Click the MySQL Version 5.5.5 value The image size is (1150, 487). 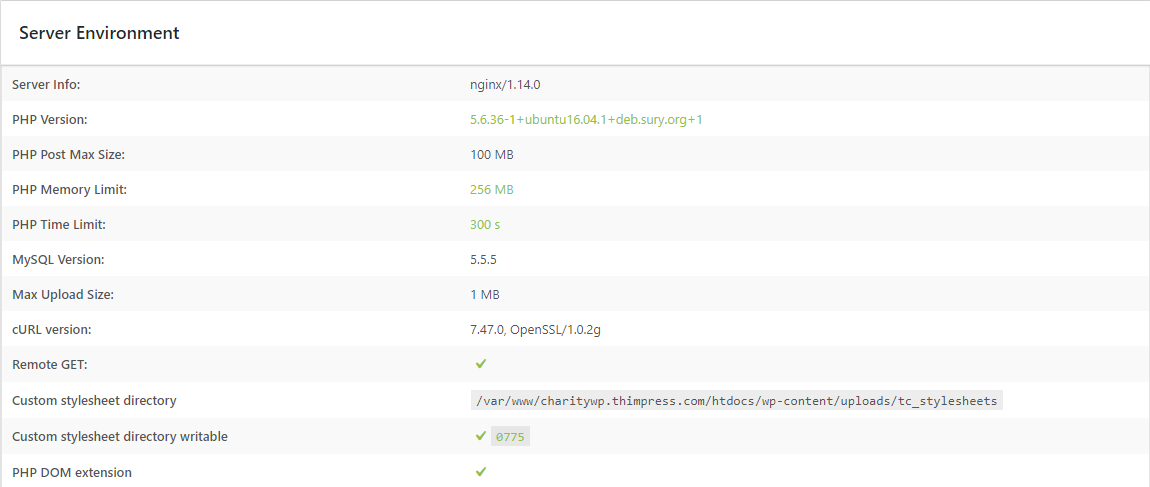483,260
